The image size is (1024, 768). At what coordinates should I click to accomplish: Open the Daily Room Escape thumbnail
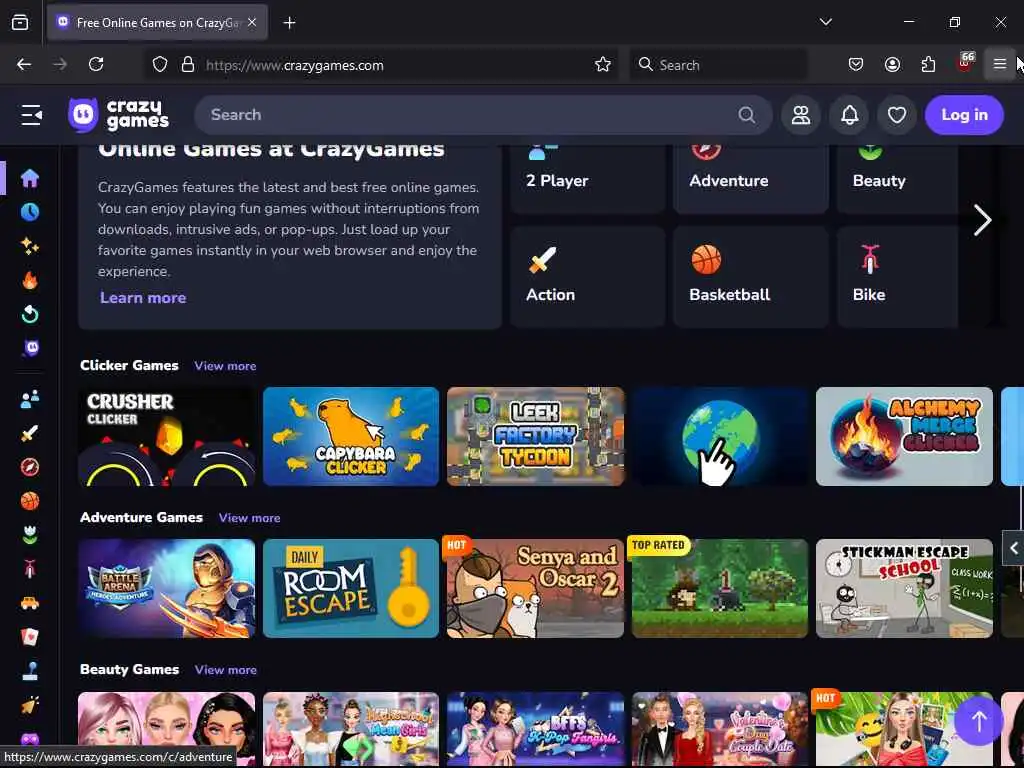(x=351, y=588)
